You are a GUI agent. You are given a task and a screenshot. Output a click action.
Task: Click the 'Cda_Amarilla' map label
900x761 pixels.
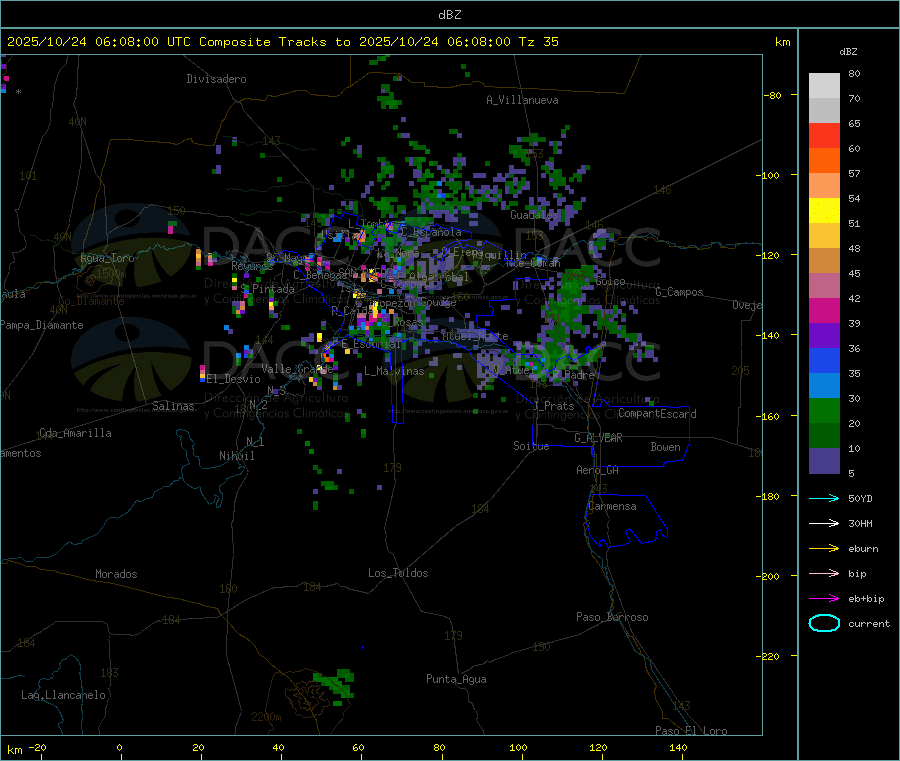tap(75, 433)
